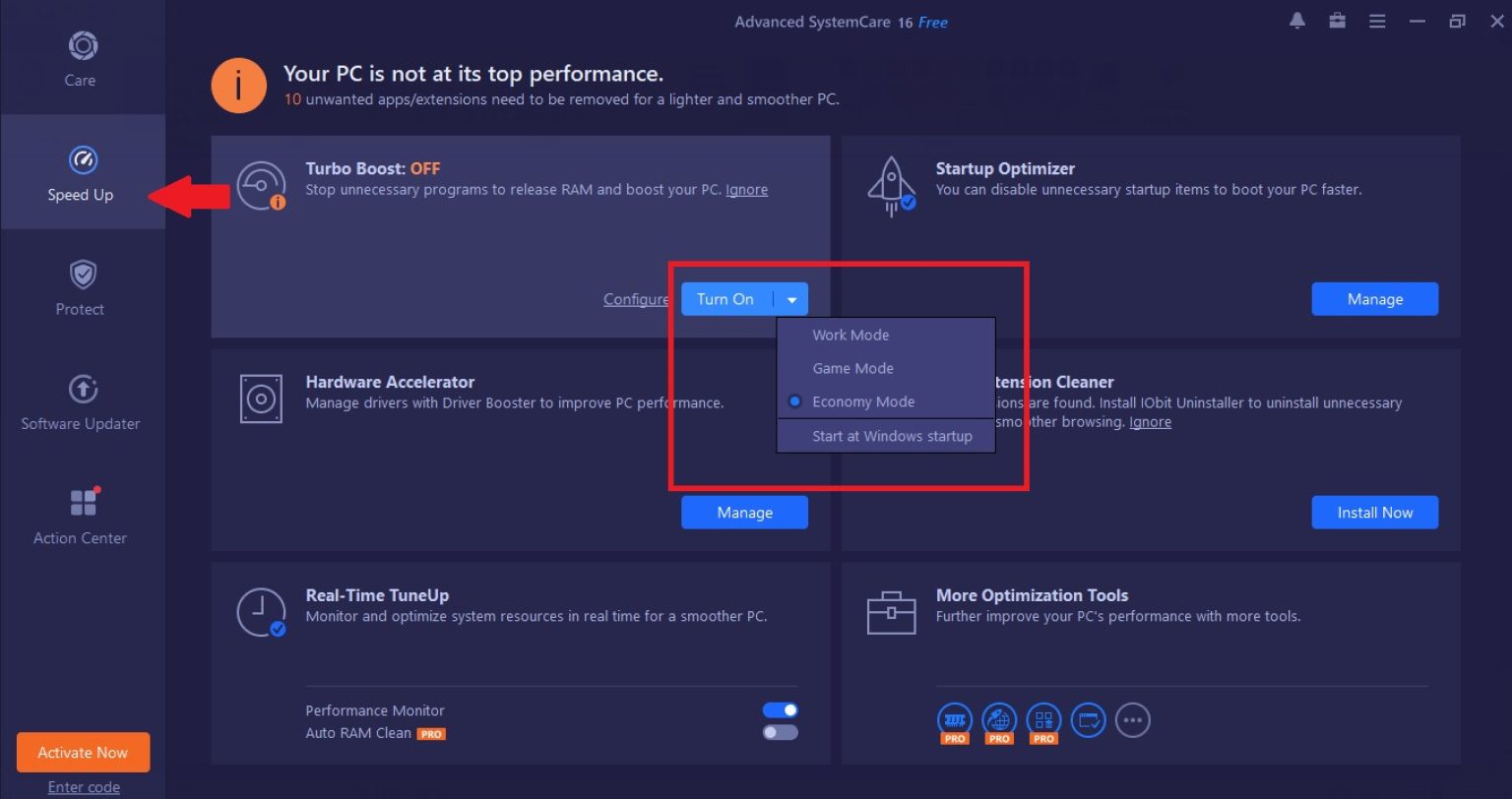The height and width of the screenshot is (799, 1512).
Task: Open the gift box icon in title bar
Action: click(1337, 20)
